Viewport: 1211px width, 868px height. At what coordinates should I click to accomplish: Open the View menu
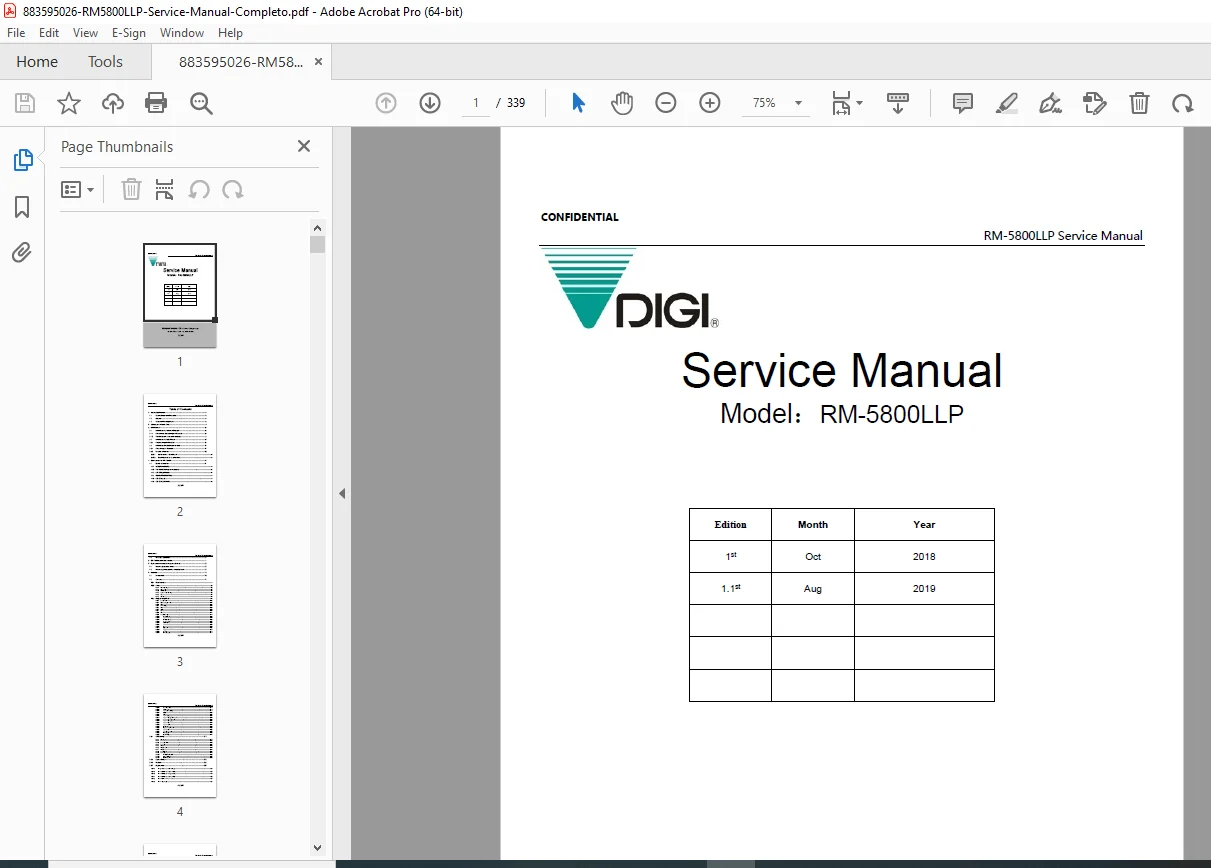coord(86,33)
